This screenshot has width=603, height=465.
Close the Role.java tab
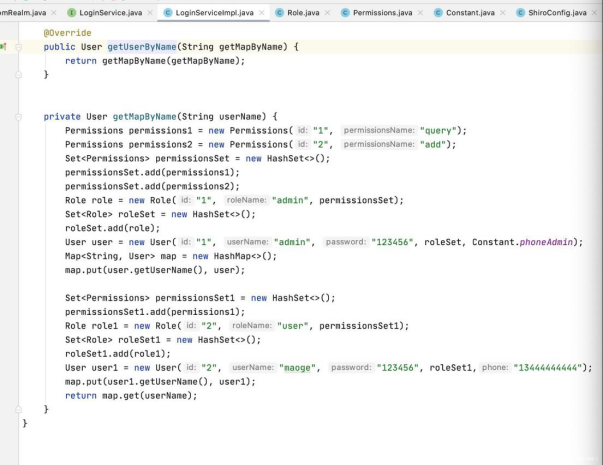coord(327,13)
